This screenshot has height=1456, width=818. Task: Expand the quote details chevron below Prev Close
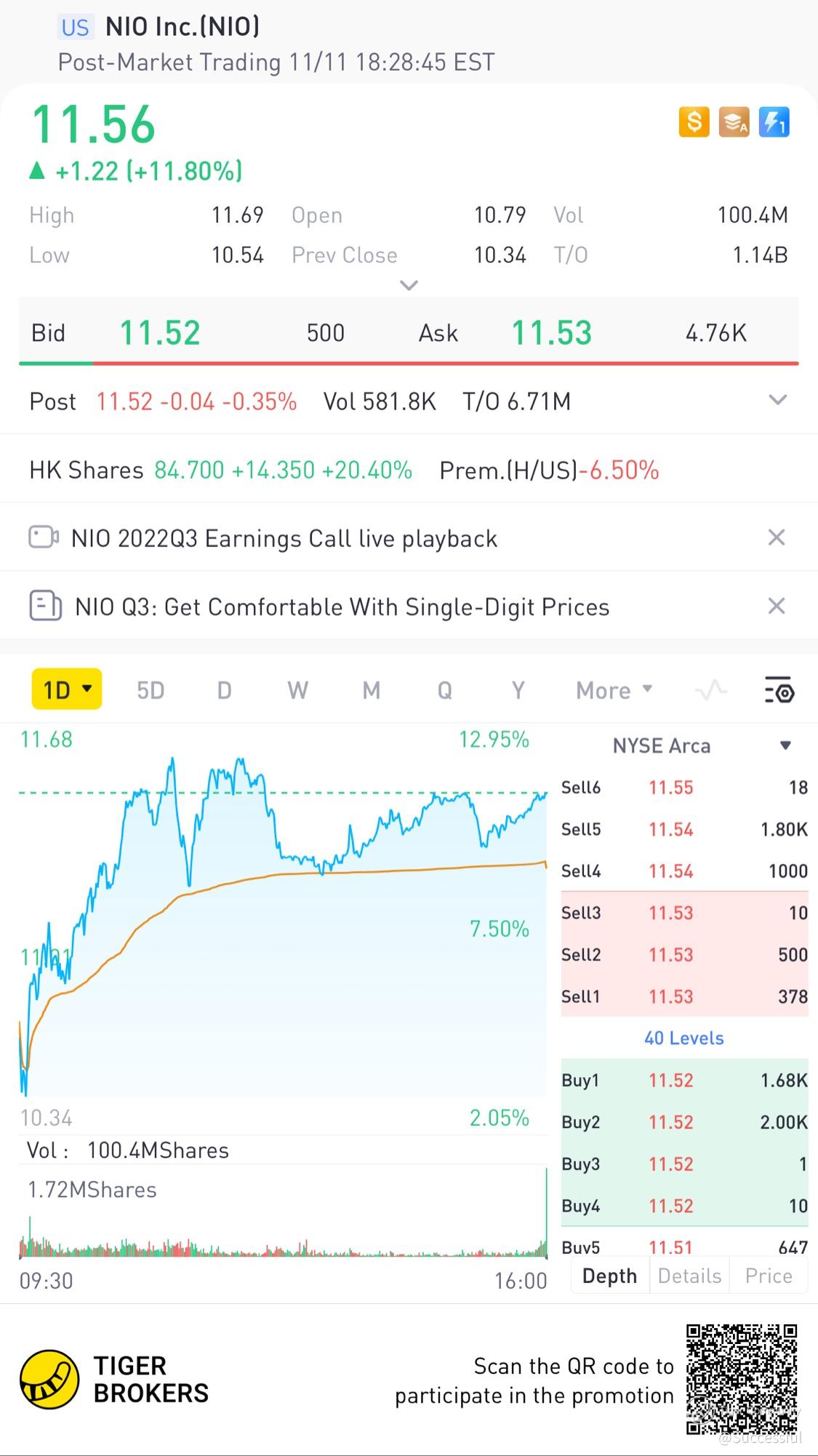(x=409, y=285)
